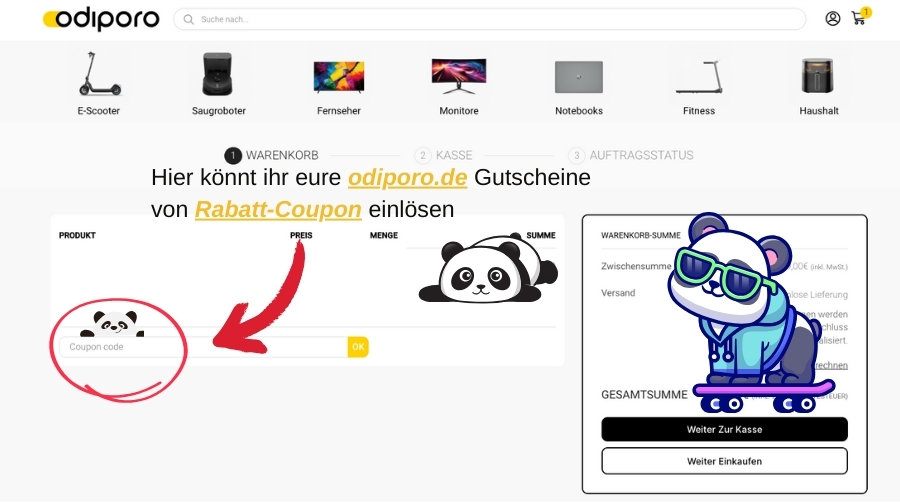Select the Monitore category label

coord(459,111)
